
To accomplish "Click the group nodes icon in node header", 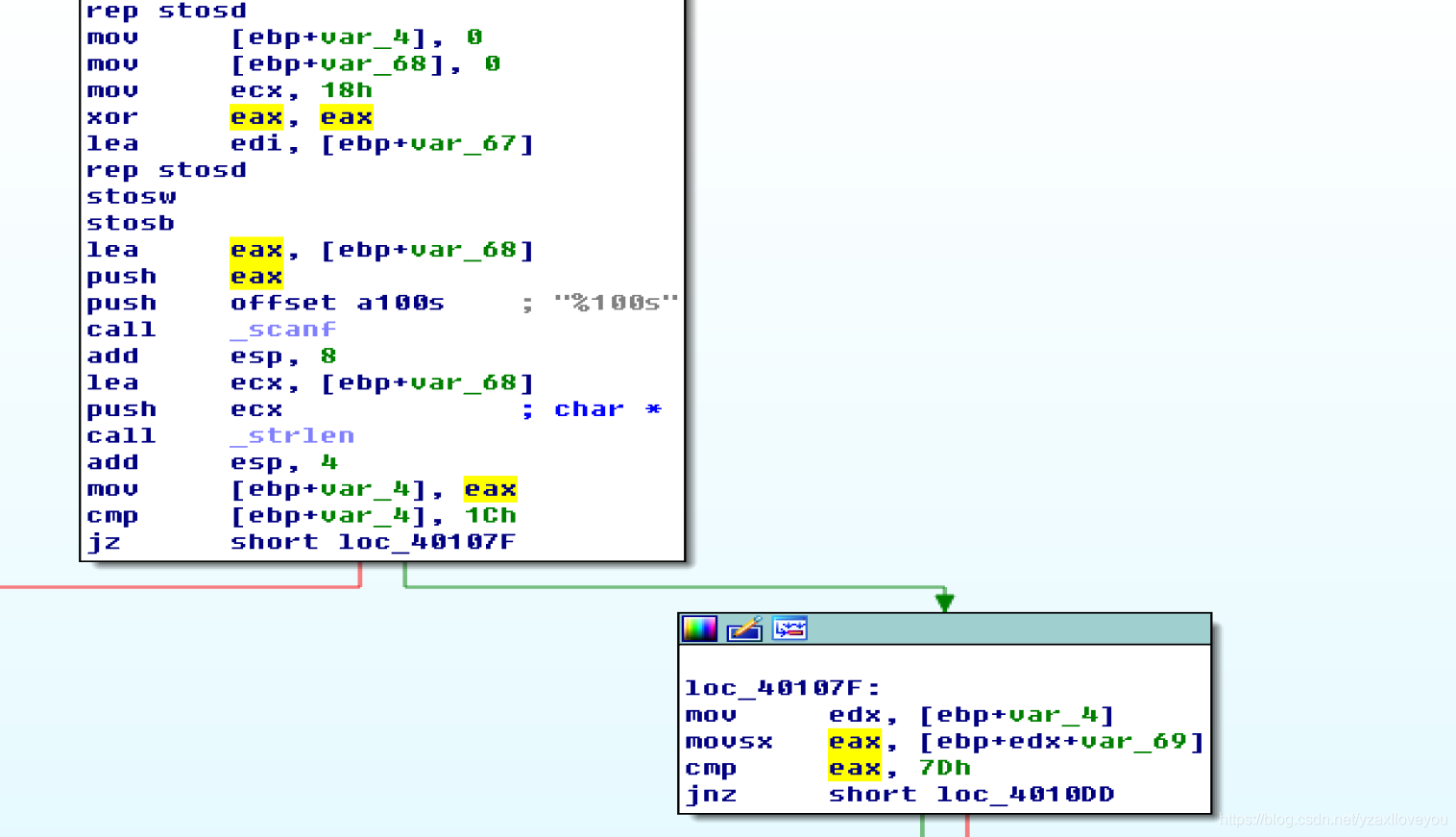I will pos(789,629).
